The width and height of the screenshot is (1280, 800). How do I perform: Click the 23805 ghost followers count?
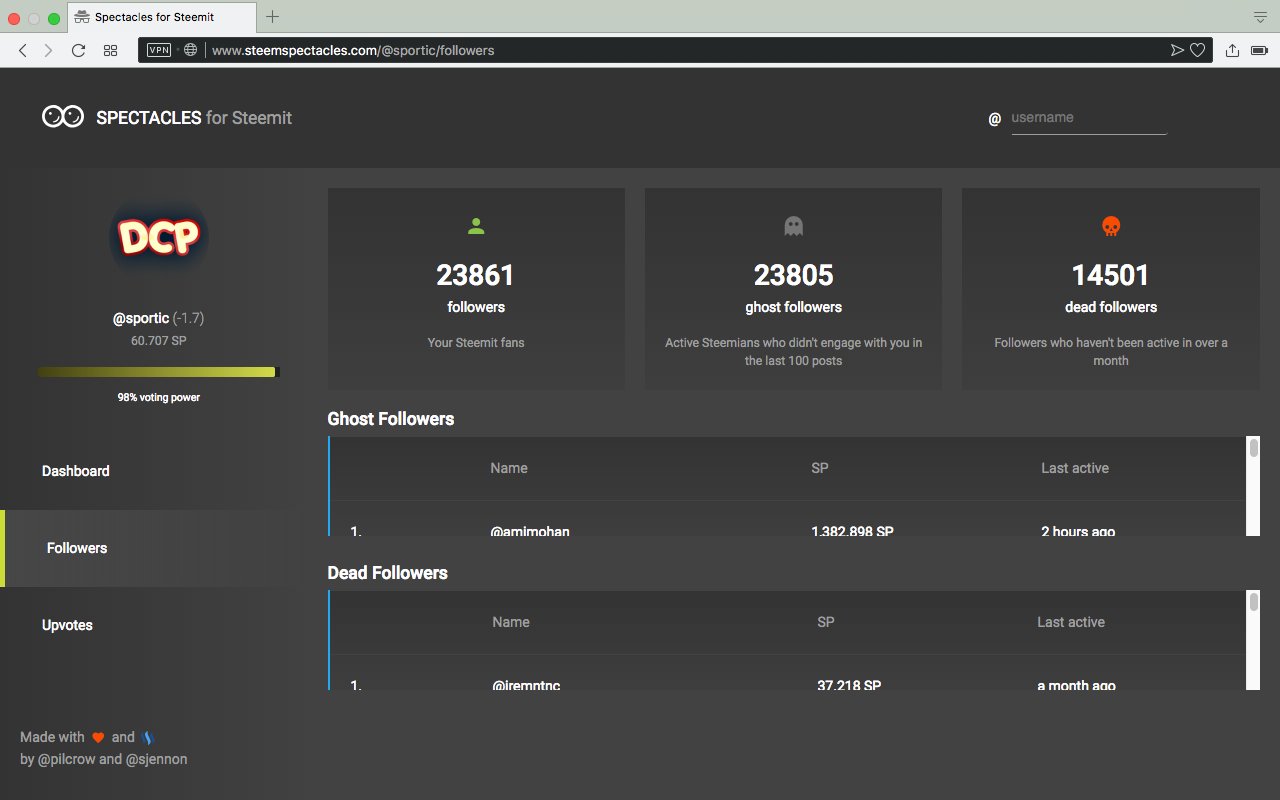(793, 275)
